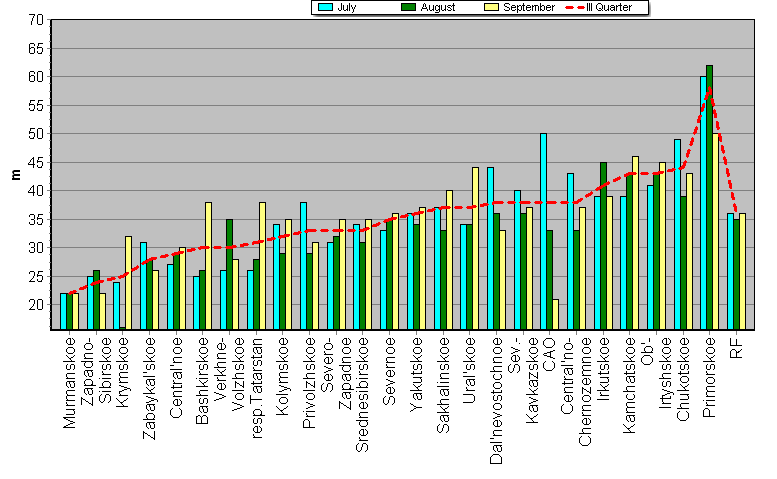Click the y-axis tick label 70
The height and width of the screenshot is (479, 777).
36,20
